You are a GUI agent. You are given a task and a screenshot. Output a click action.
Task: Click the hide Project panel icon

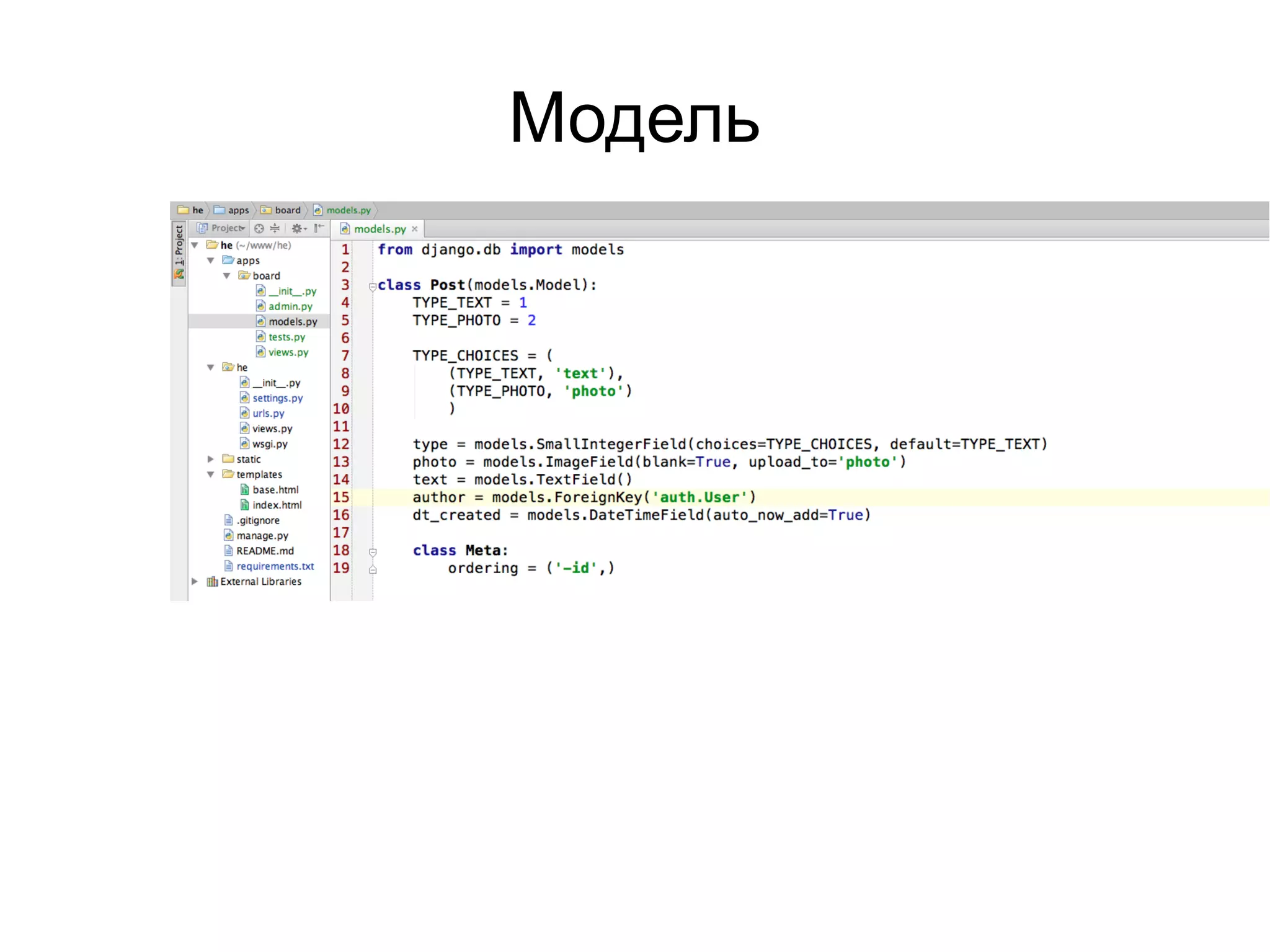pos(319,228)
